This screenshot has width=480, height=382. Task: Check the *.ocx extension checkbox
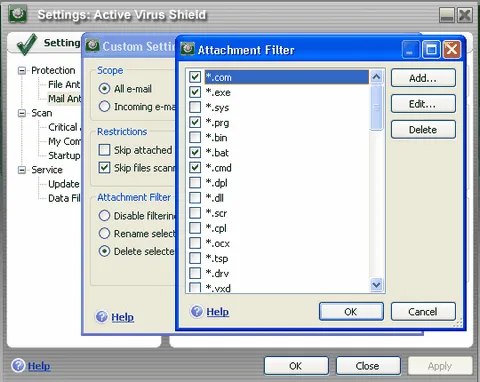[x=195, y=243]
